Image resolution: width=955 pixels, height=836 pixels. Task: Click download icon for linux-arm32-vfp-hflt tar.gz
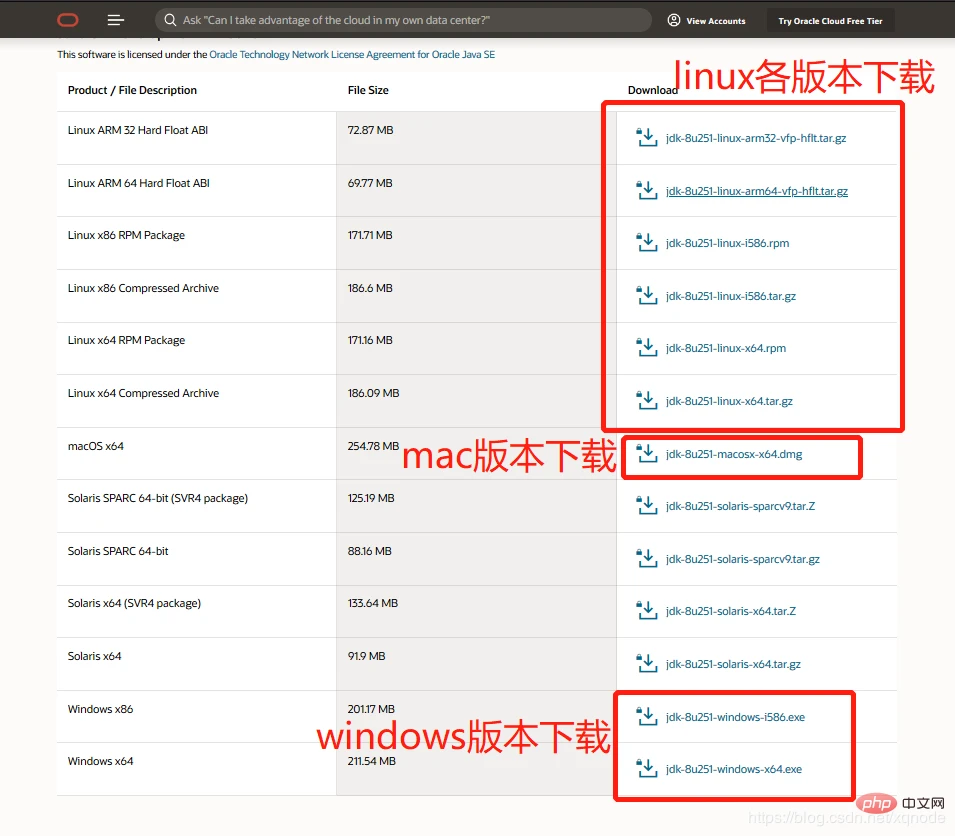(x=646, y=138)
